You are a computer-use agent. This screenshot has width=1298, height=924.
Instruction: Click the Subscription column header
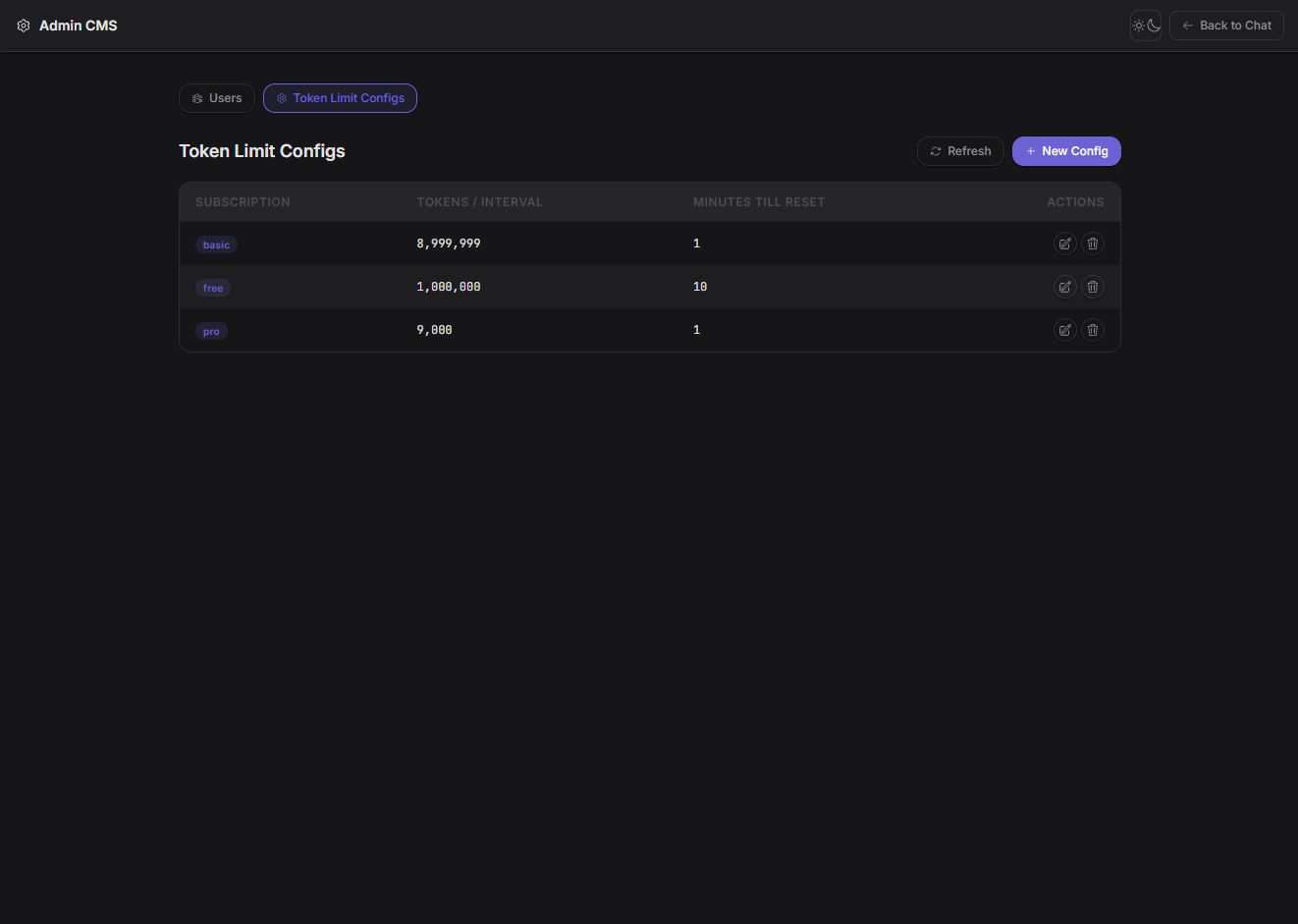click(243, 202)
